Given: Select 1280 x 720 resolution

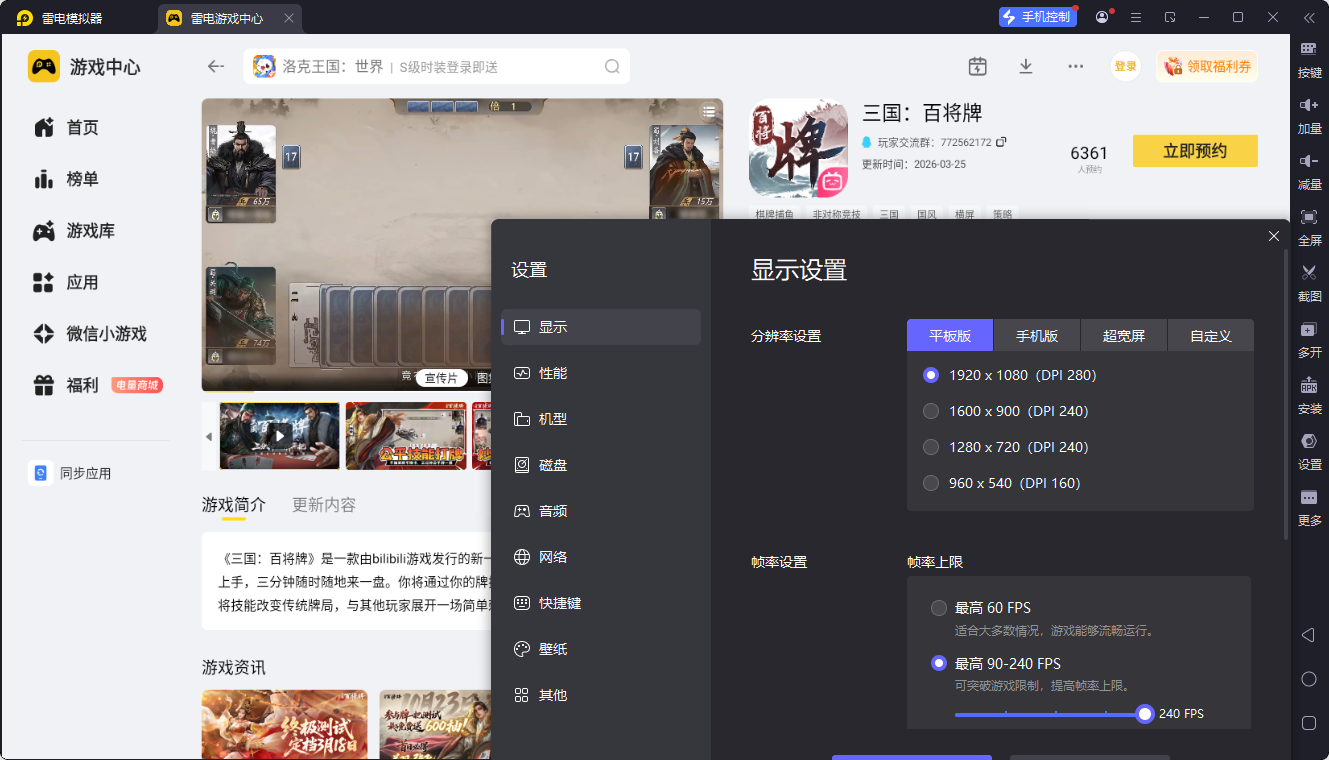Looking at the screenshot, I should (931, 447).
